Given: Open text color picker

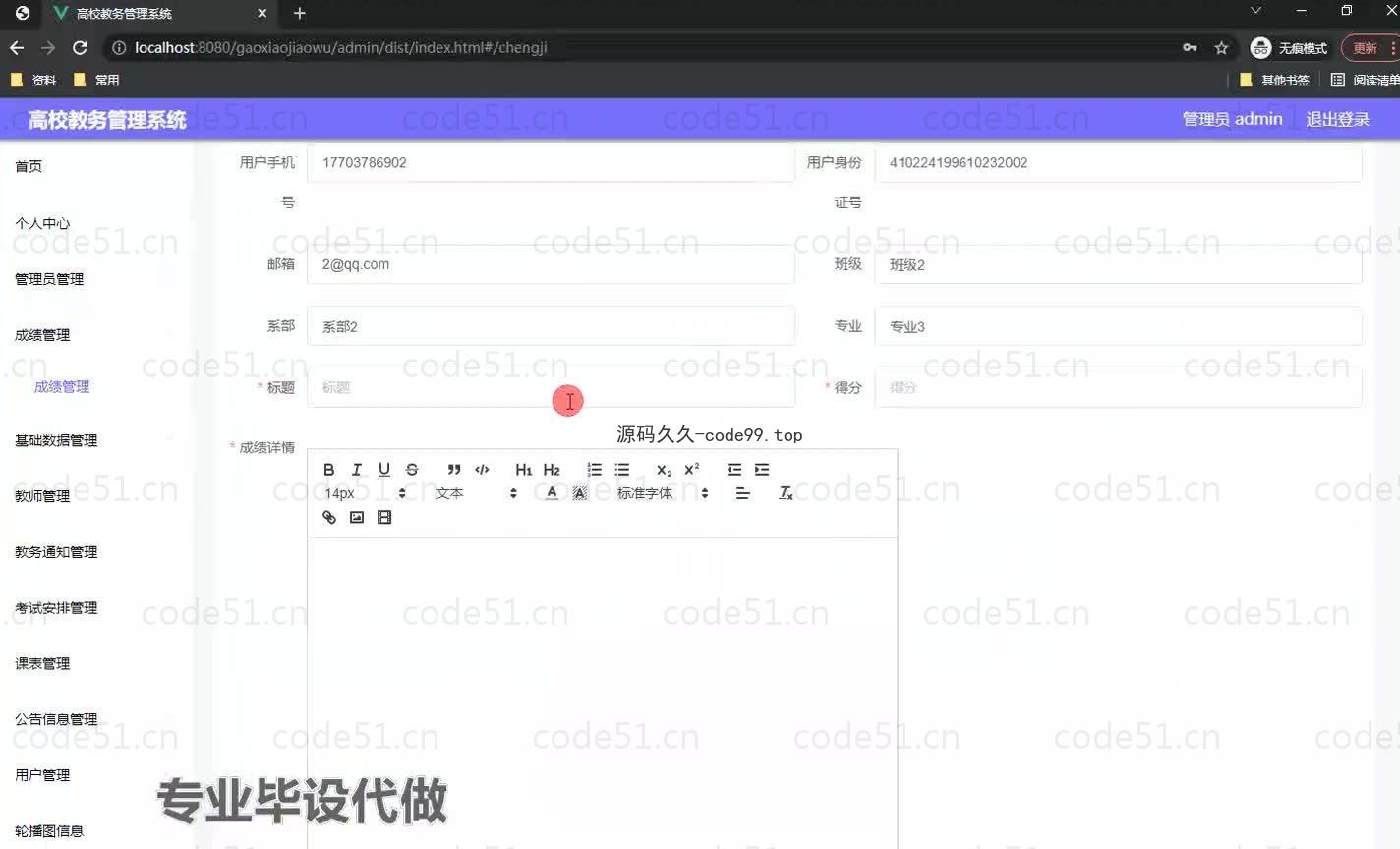Looking at the screenshot, I should [x=552, y=493].
